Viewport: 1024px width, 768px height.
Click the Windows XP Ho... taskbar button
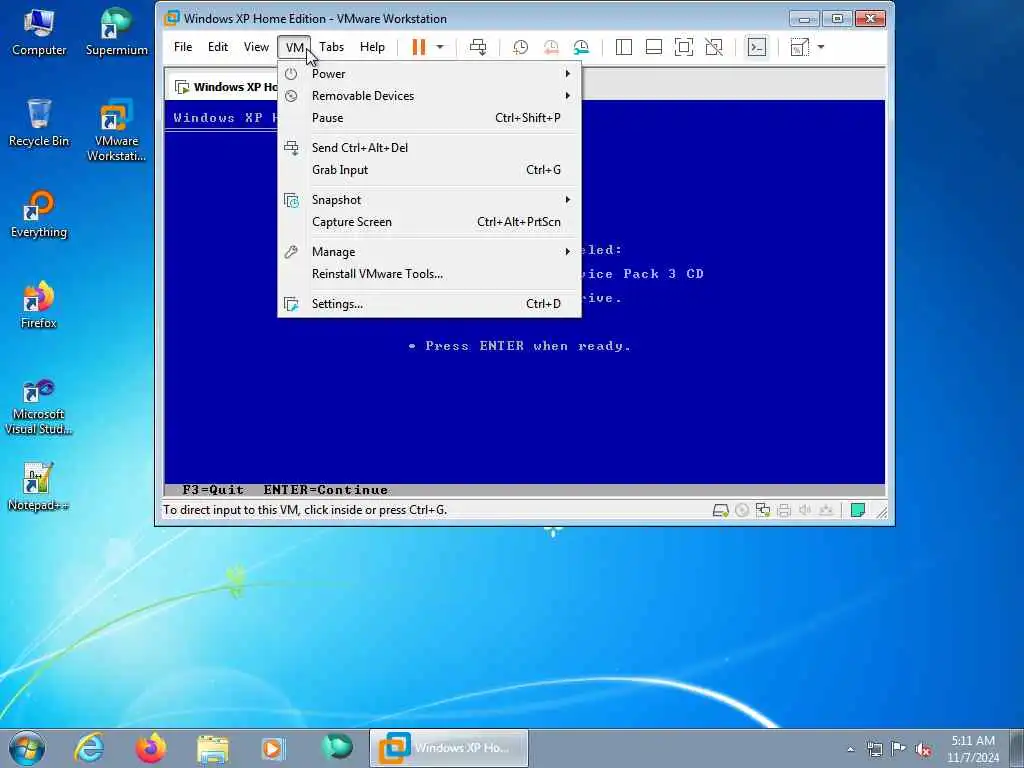(449, 748)
